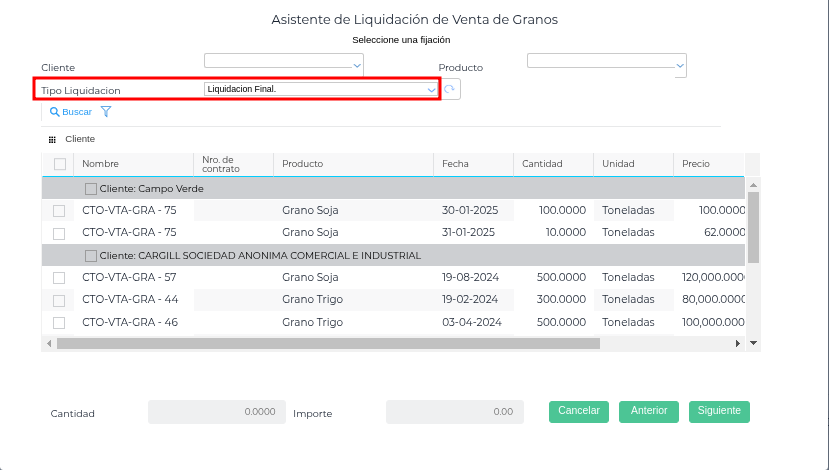Click the Buscar search icon

pos(55,112)
